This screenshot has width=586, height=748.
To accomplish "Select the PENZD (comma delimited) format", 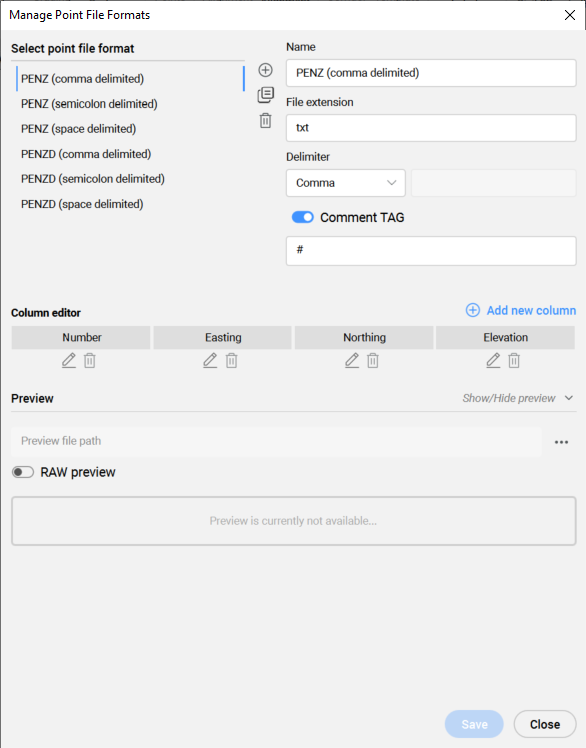I will pyautogui.click(x=86, y=154).
